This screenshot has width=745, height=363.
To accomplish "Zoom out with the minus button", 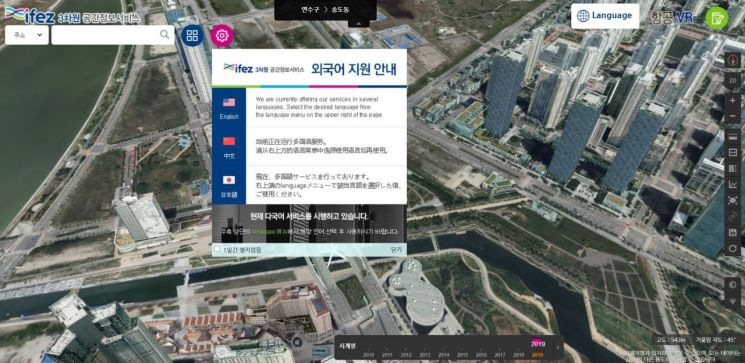I will [x=732, y=116].
